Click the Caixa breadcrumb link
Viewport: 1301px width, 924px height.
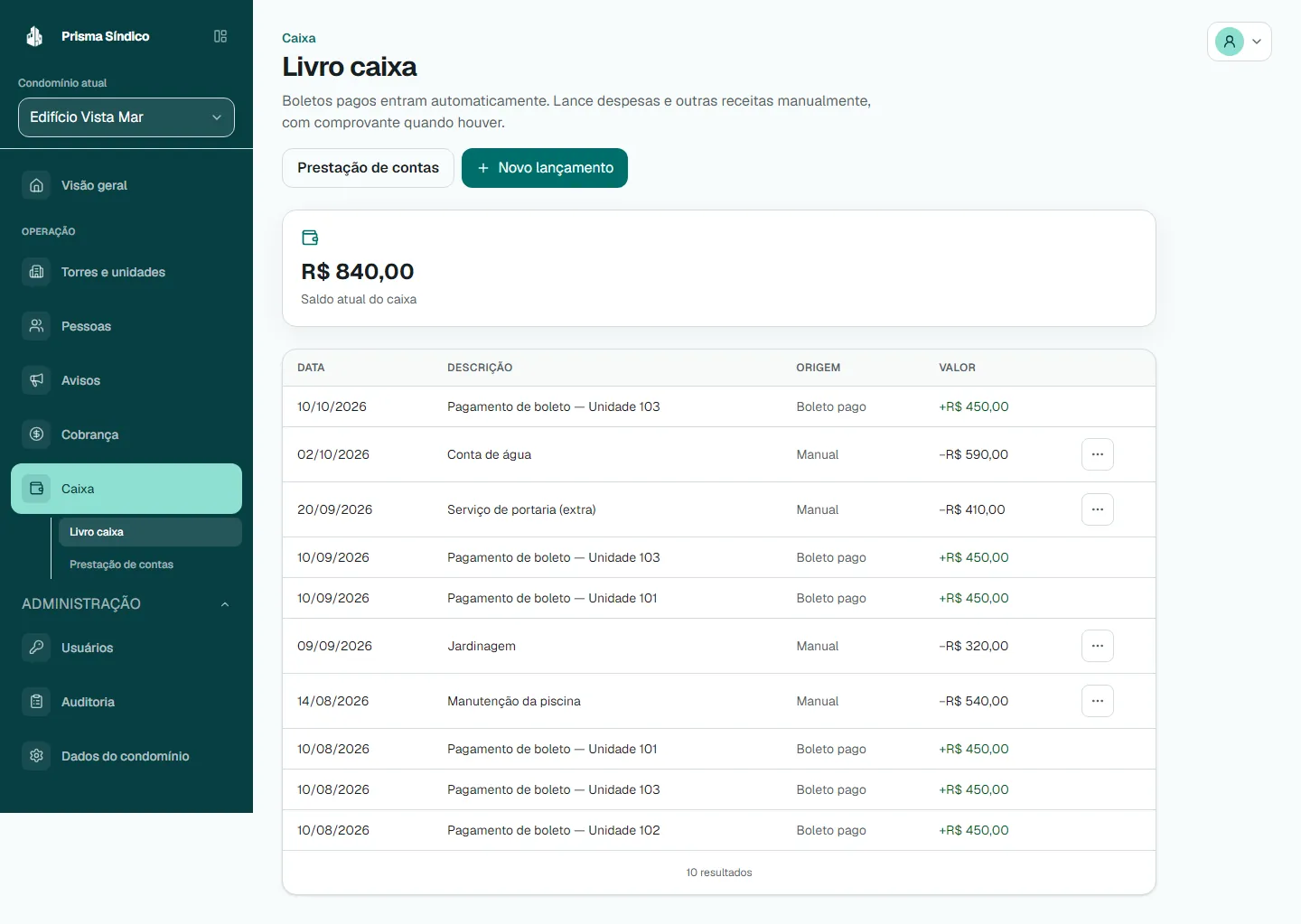299,38
